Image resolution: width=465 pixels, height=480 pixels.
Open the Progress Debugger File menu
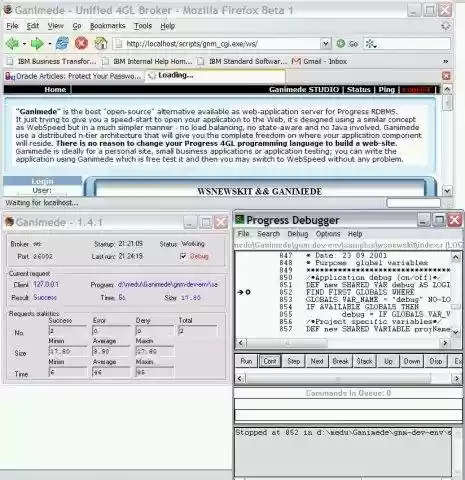(243, 234)
